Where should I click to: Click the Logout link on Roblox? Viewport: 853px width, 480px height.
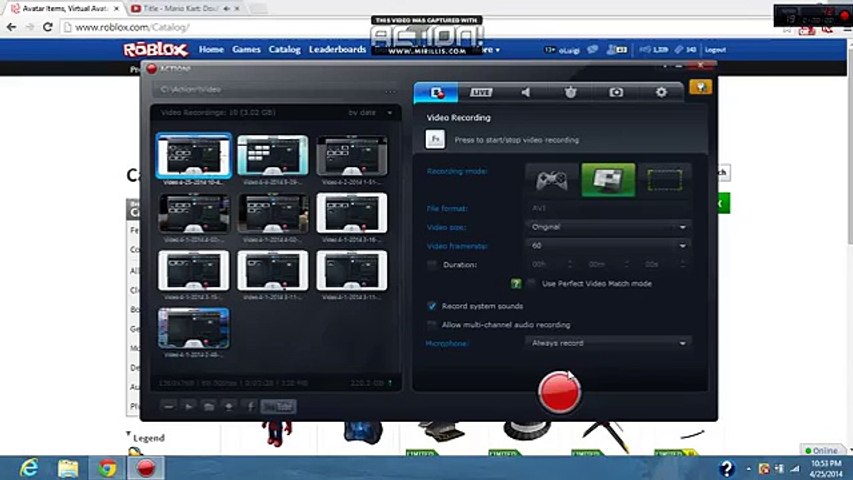tap(715, 50)
